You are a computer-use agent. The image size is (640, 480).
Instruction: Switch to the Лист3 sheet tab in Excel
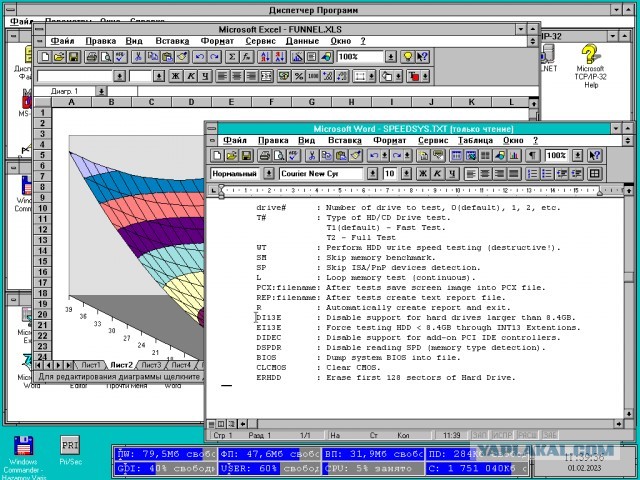click(x=151, y=365)
